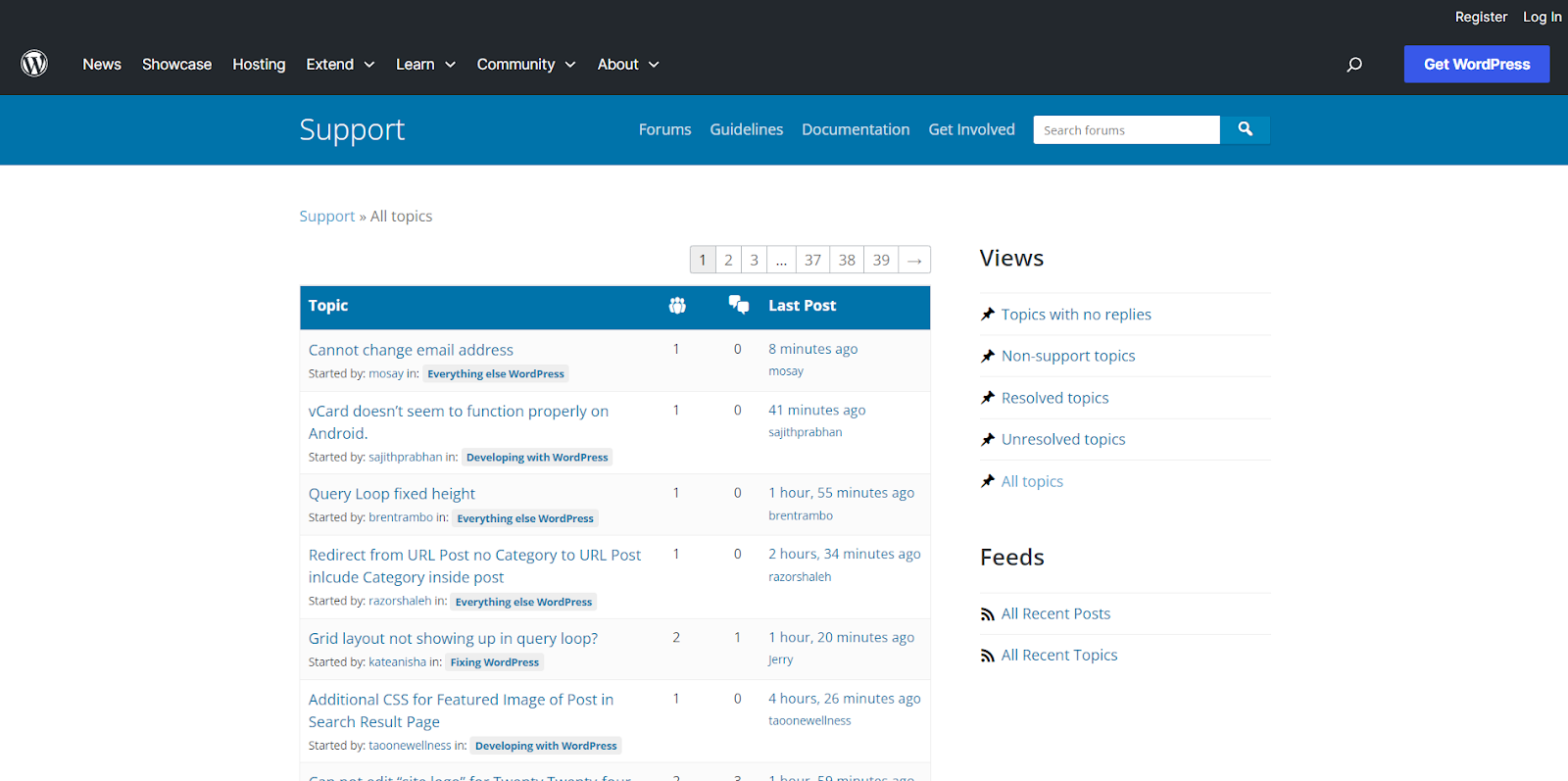The height and width of the screenshot is (781, 1568).
Task: Click the replies (speech bubbles) column icon
Action: 739,305
